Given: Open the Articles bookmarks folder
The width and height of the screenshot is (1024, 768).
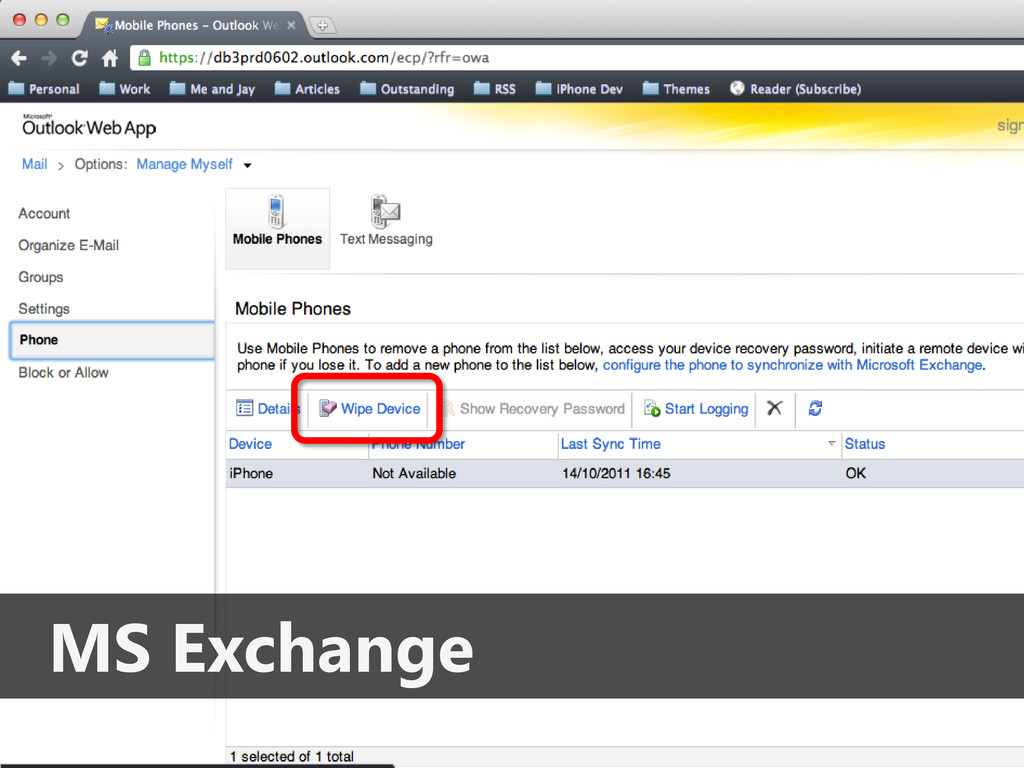Looking at the screenshot, I should pyautogui.click(x=308, y=89).
